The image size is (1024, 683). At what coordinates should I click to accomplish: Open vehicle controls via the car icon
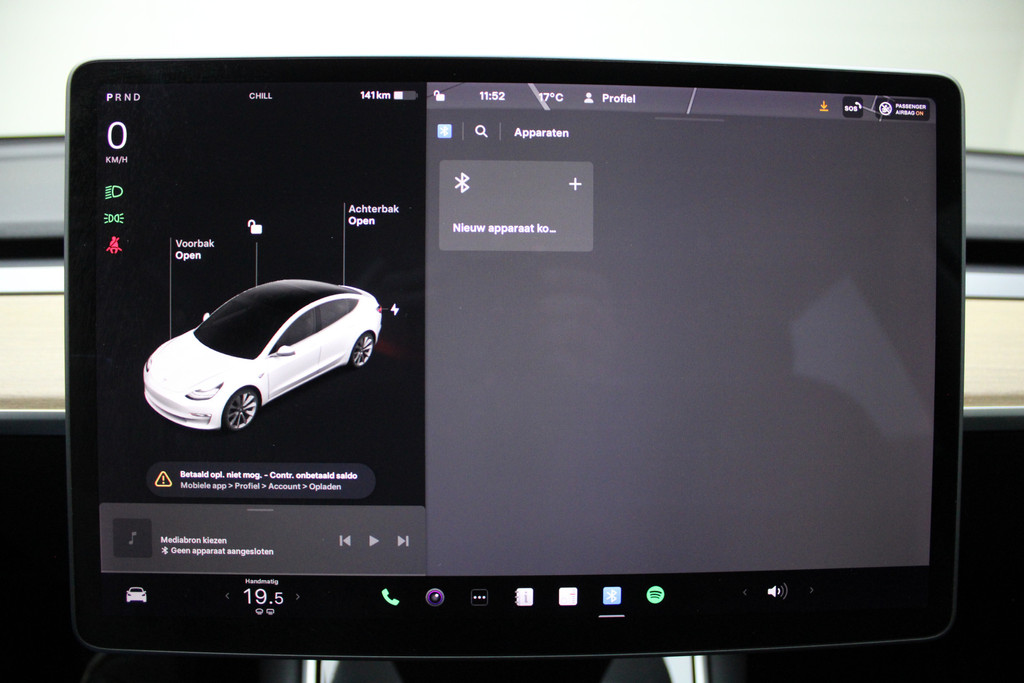click(x=136, y=595)
